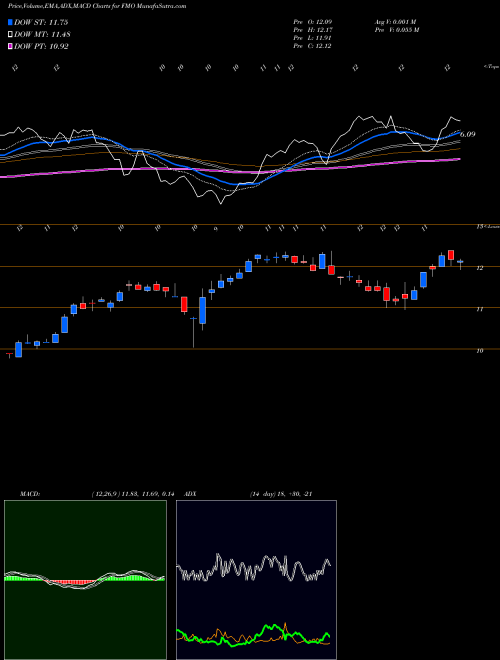Click the 'DOW ST: 11.75' legend label
Screen dimensions: 500x660
coord(41,23)
